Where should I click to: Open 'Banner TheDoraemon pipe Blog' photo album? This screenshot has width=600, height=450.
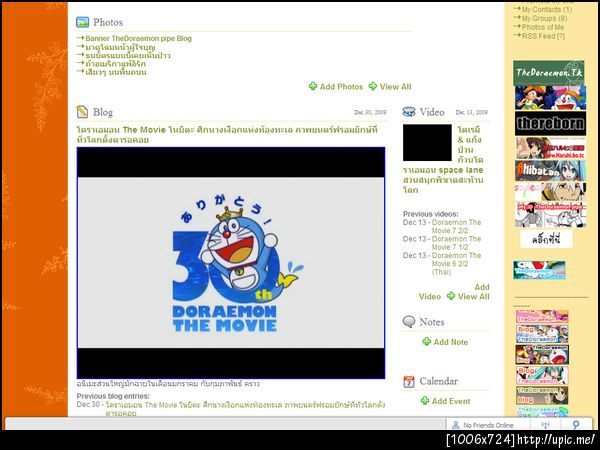(139, 38)
